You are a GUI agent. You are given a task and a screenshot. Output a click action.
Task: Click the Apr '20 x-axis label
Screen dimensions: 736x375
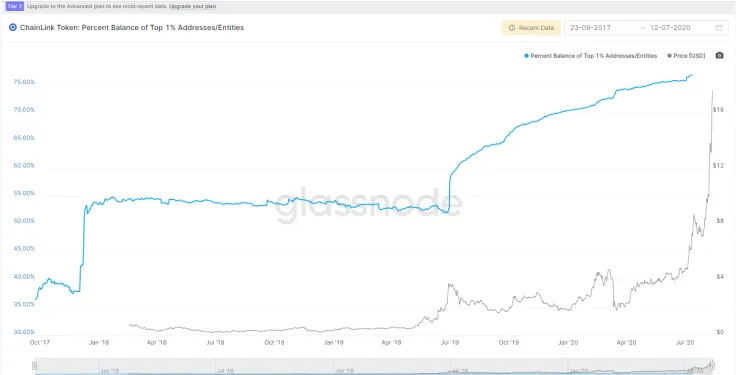pyautogui.click(x=627, y=343)
